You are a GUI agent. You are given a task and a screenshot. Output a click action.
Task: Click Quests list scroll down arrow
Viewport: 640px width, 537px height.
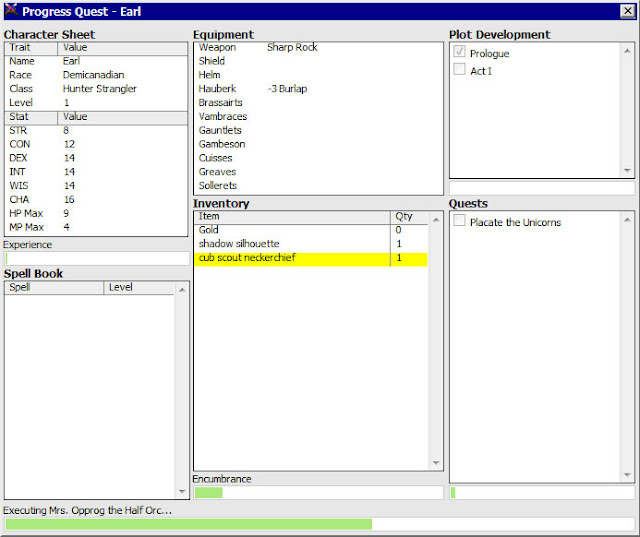coord(627,475)
